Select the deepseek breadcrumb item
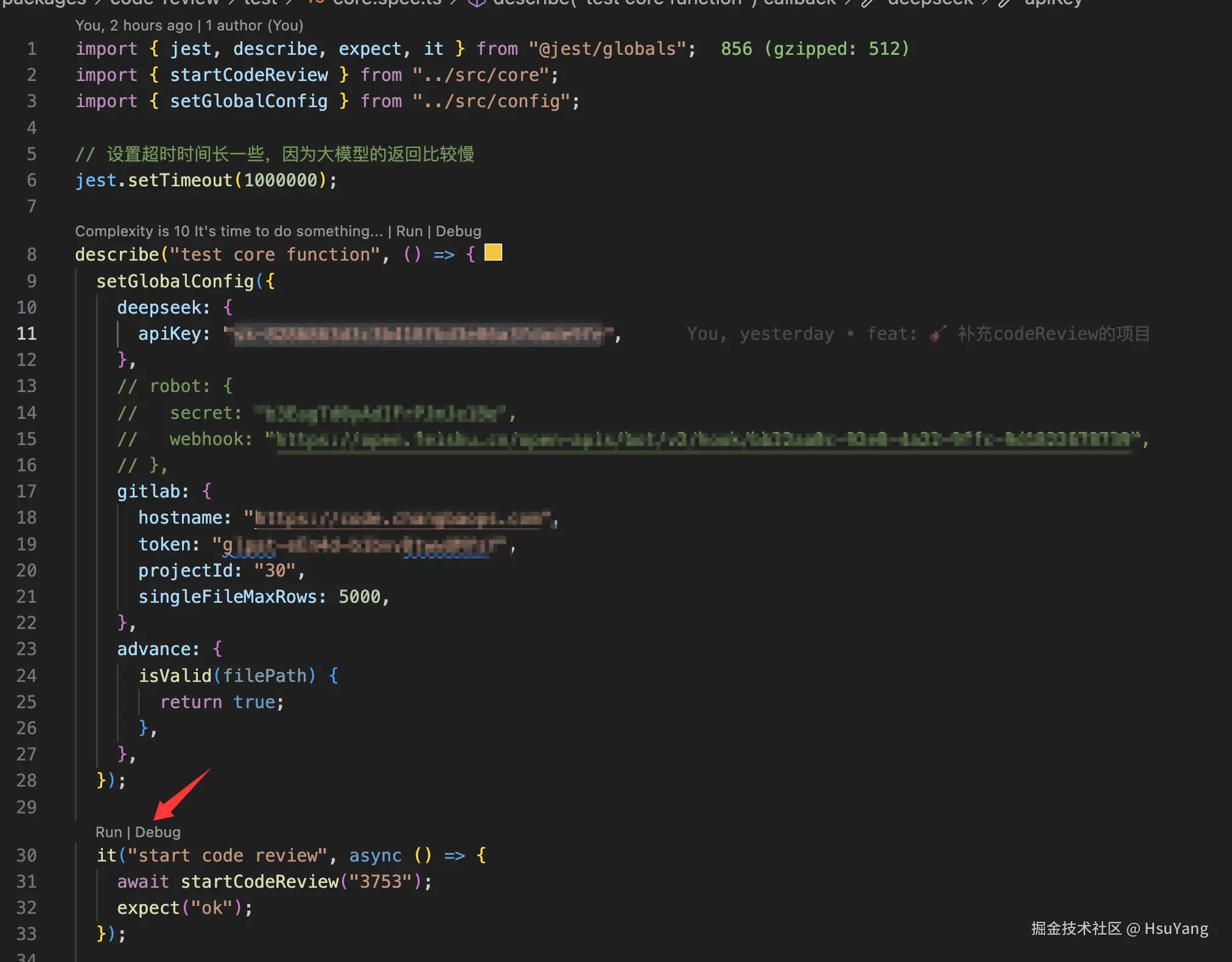The height and width of the screenshot is (962, 1232). (930, 2)
